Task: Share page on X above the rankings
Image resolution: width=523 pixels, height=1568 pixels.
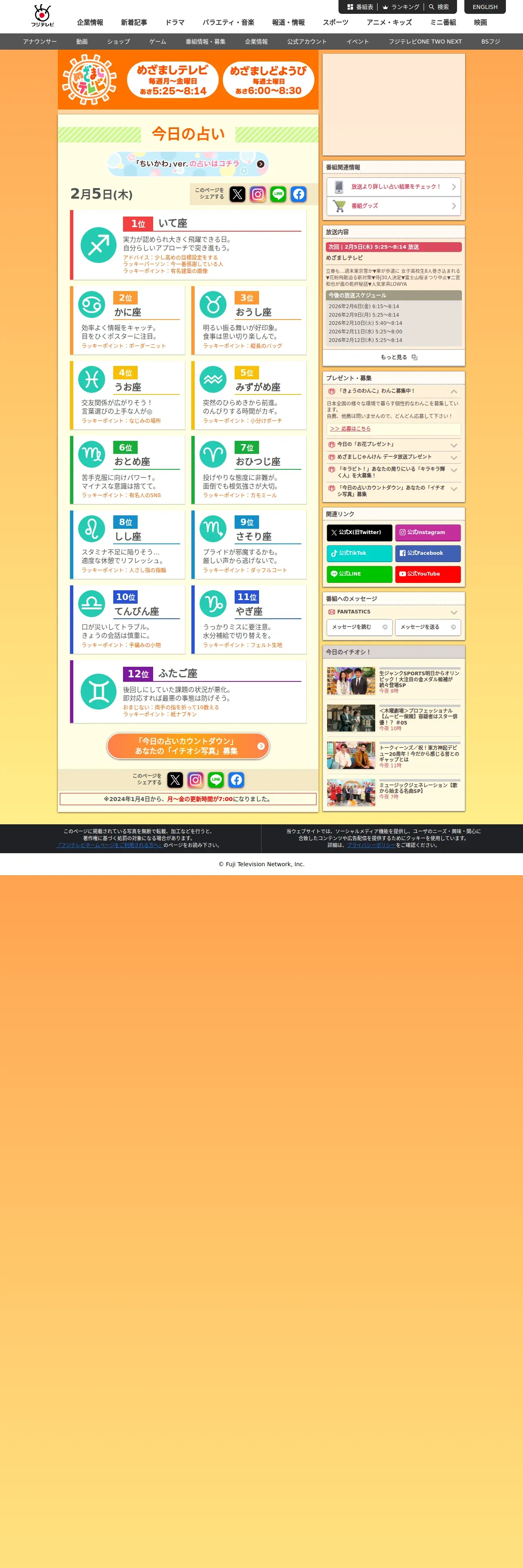Action: [237, 194]
